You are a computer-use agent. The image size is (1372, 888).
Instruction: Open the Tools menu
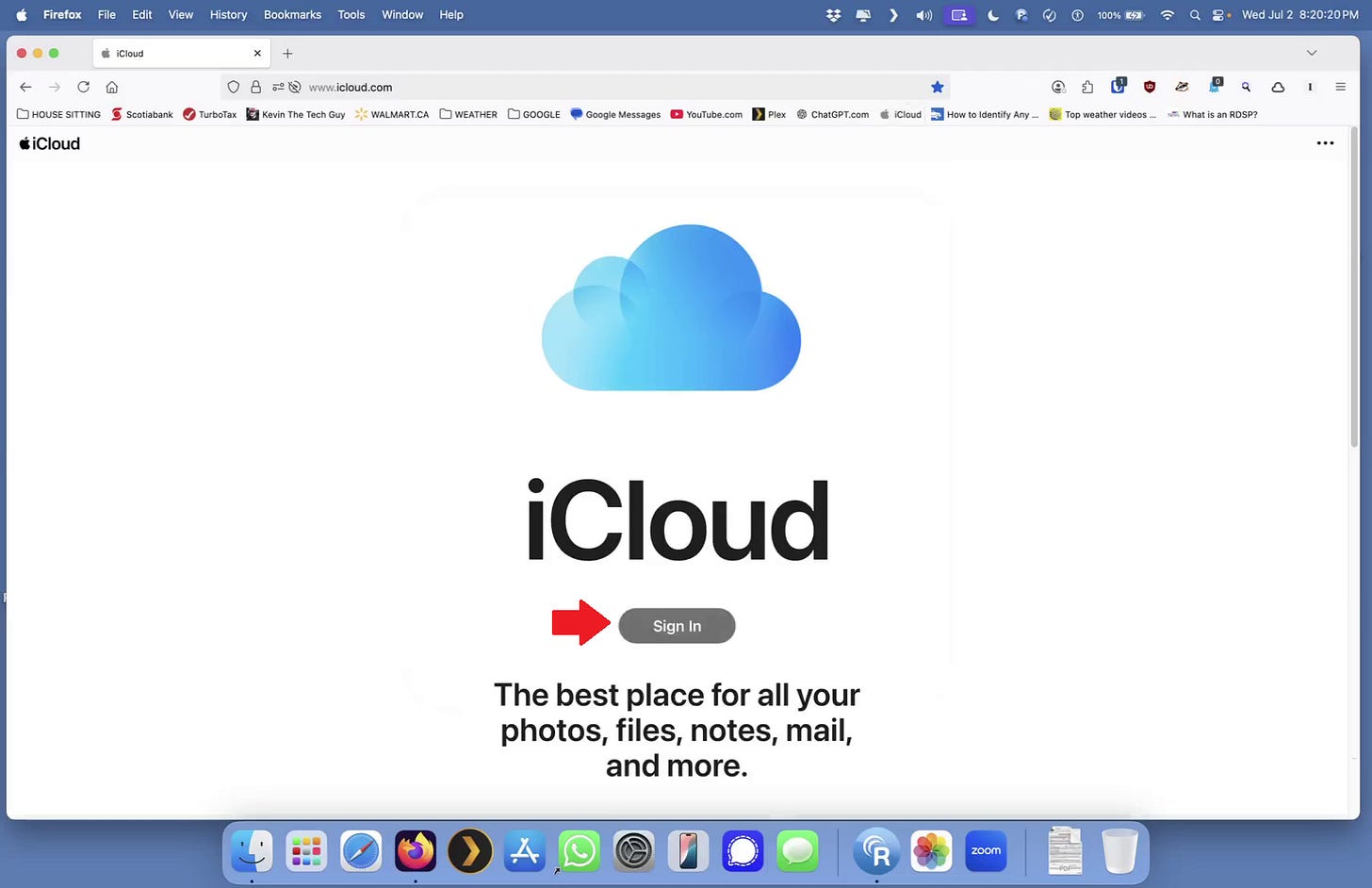click(351, 15)
